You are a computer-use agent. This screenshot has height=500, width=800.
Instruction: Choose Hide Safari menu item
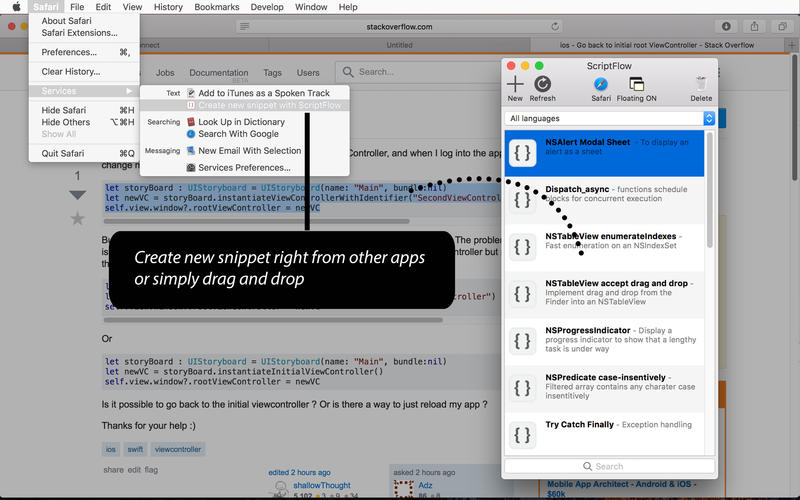[x=84, y=110]
